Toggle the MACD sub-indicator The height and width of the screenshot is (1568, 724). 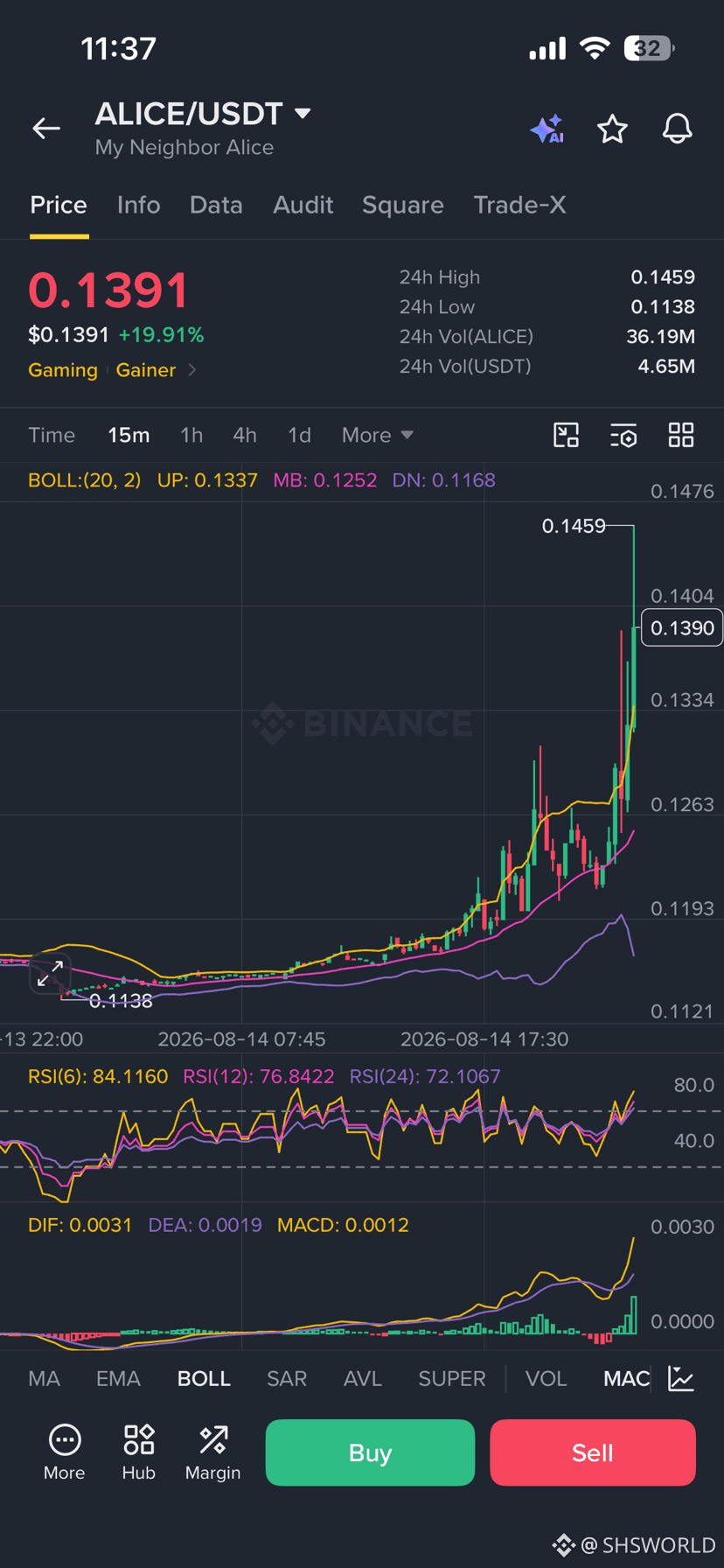(626, 1379)
